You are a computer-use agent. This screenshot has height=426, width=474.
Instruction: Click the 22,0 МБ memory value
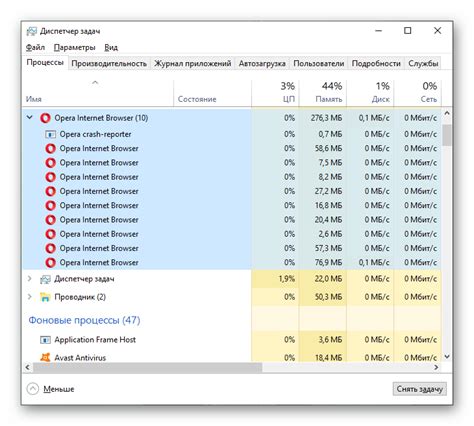[x=328, y=279]
